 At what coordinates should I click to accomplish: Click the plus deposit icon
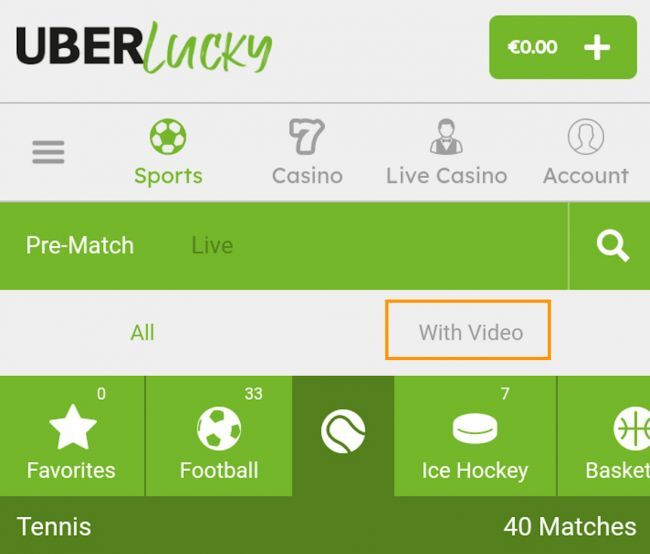click(597, 47)
